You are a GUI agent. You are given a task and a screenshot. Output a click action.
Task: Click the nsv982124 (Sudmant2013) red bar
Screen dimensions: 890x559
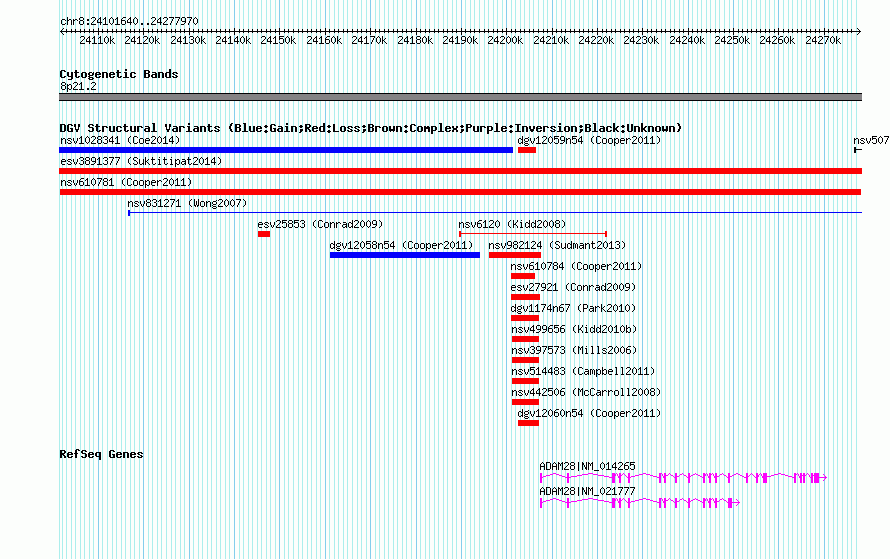(515, 255)
